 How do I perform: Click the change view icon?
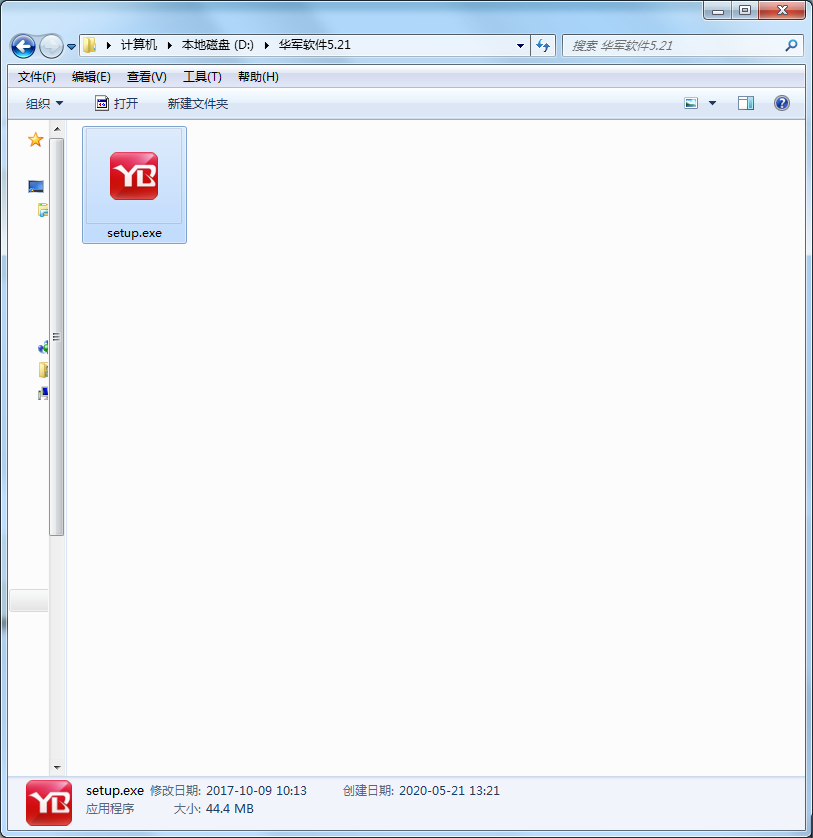[691, 103]
